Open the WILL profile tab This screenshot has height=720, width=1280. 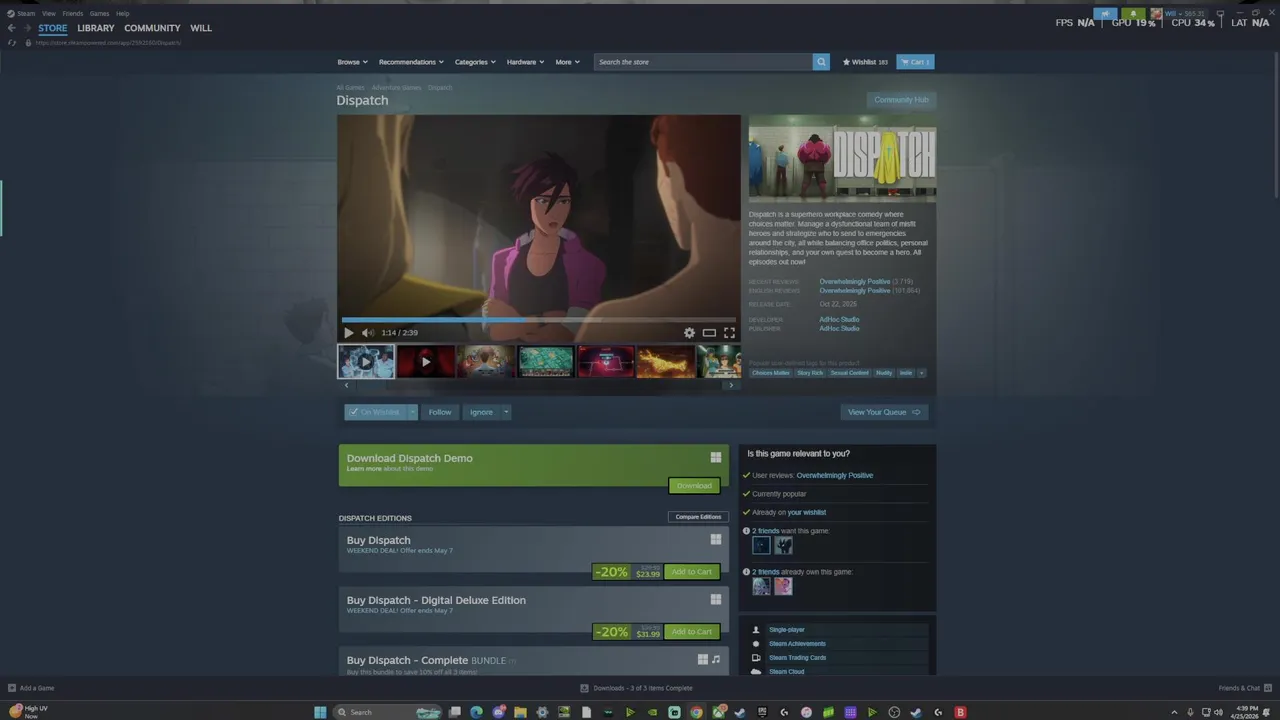point(201,28)
